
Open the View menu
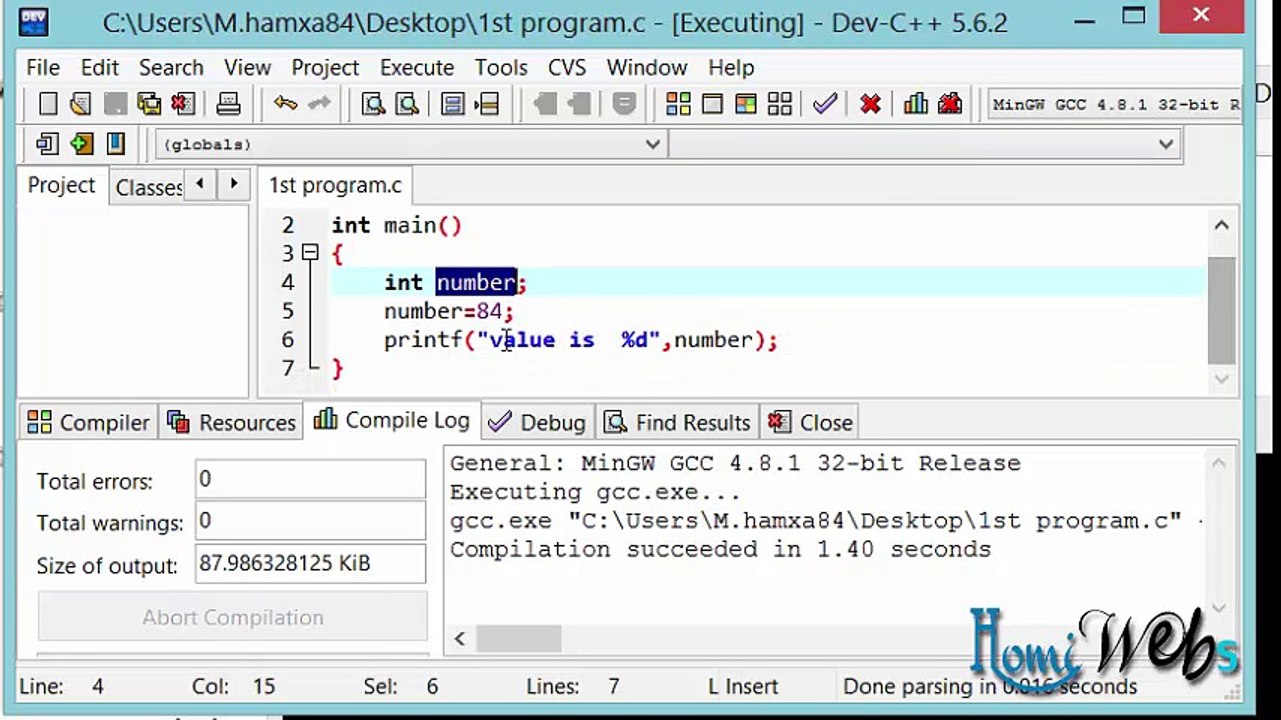coord(247,67)
